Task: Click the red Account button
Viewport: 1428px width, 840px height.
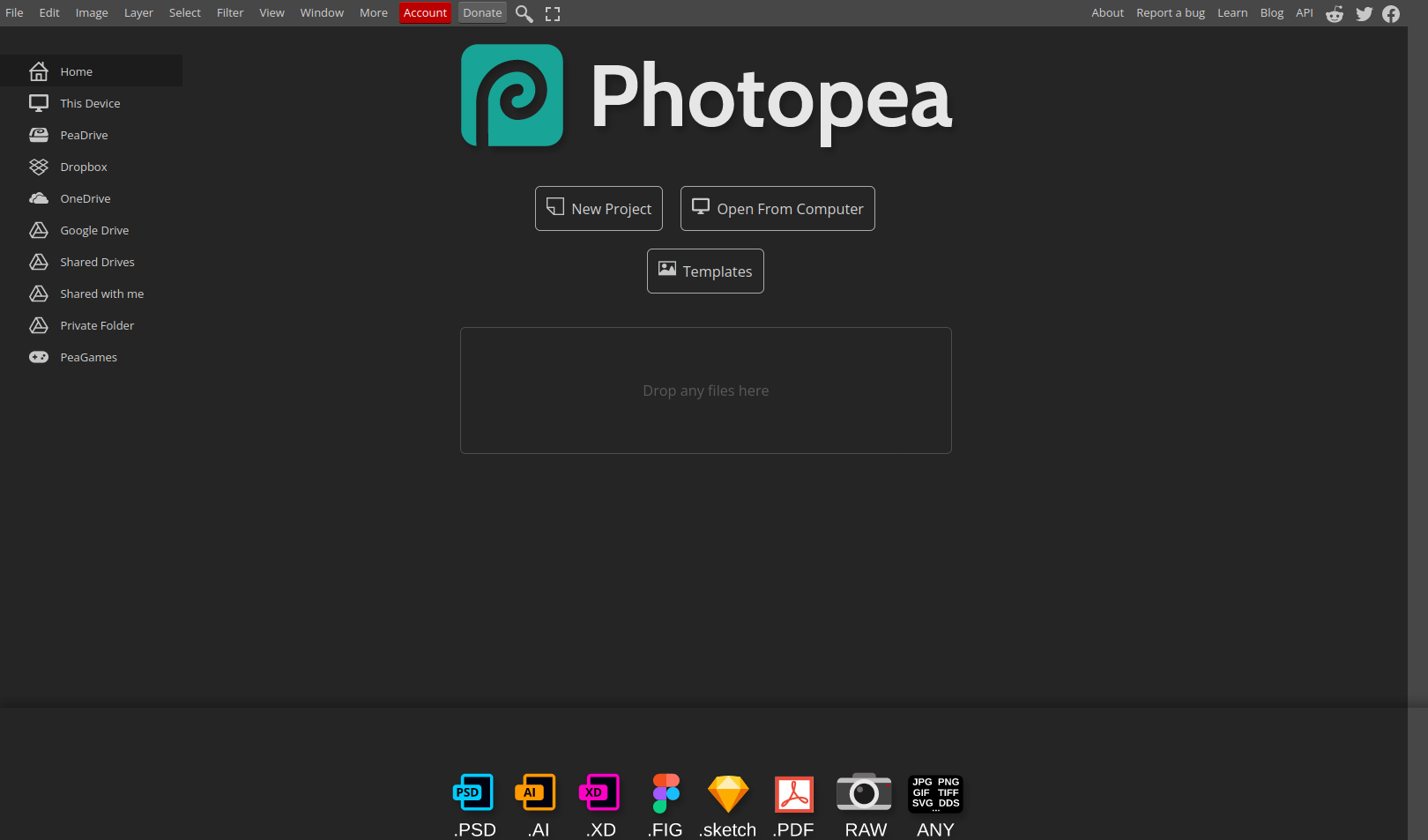Action: [425, 12]
